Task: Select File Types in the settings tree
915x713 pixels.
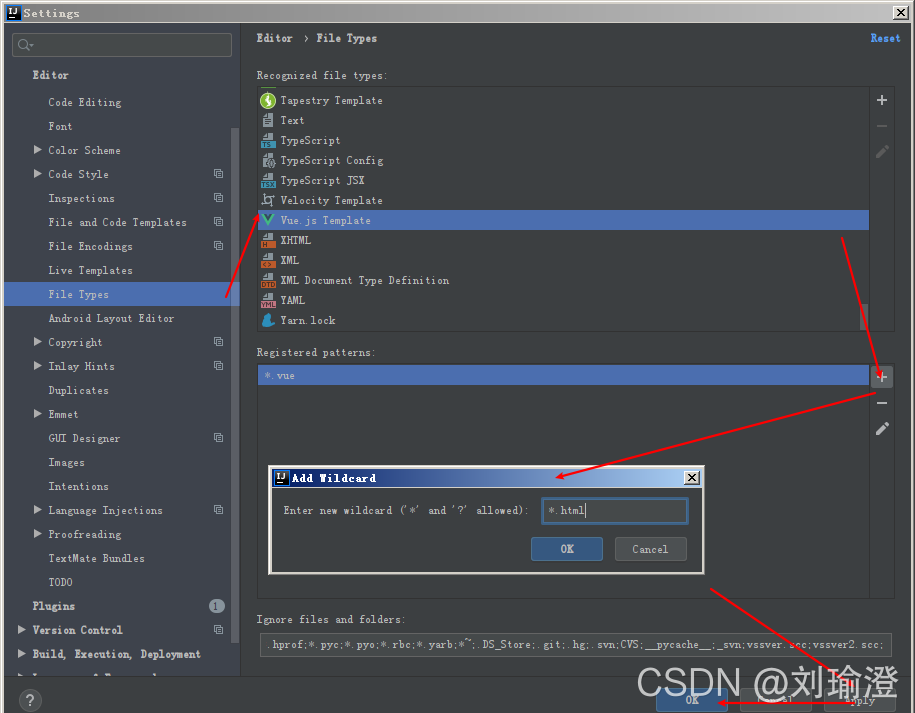Action: [121, 294]
